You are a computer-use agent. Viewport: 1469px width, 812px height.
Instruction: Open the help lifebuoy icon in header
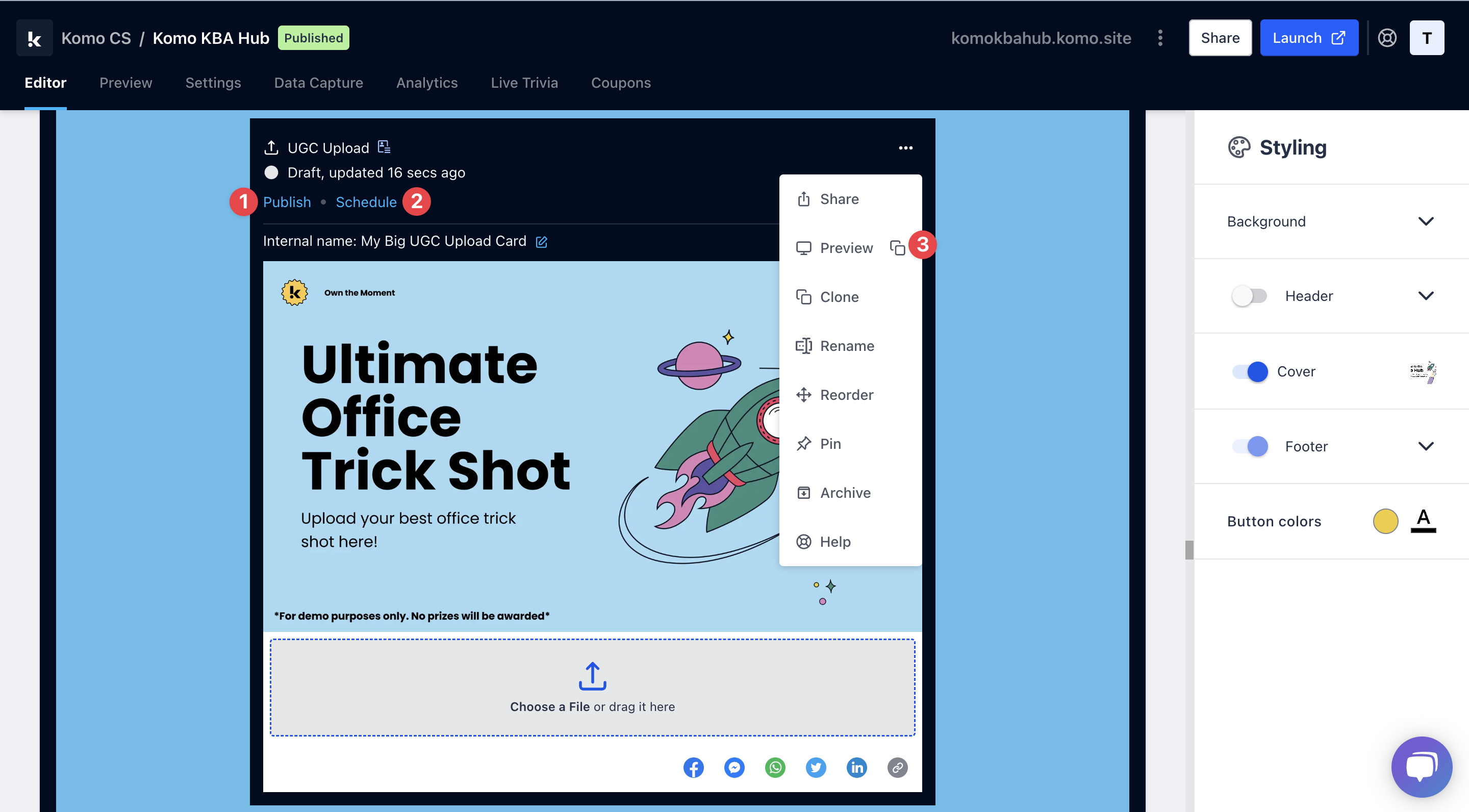[1387, 38]
